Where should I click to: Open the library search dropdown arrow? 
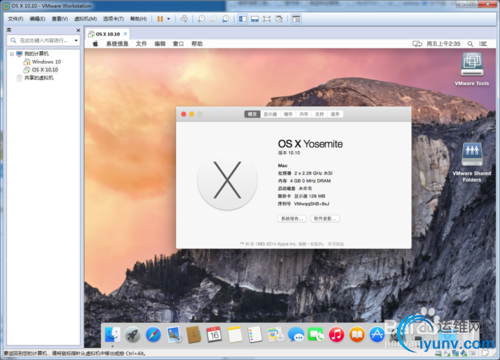point(76,40)
